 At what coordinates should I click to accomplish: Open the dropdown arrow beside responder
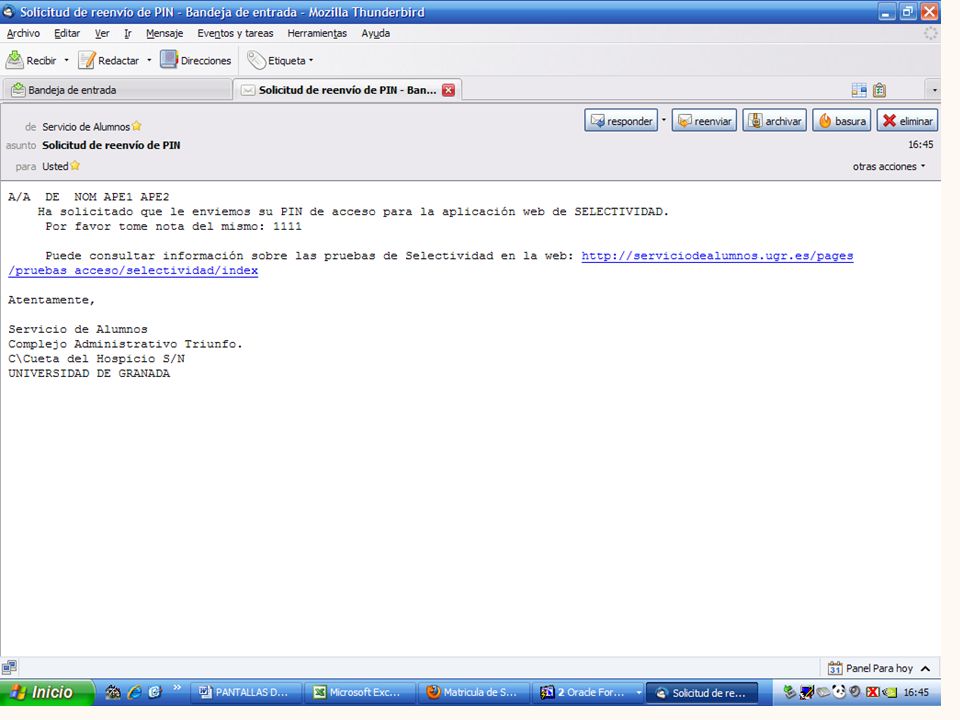[x=664, y=121]
